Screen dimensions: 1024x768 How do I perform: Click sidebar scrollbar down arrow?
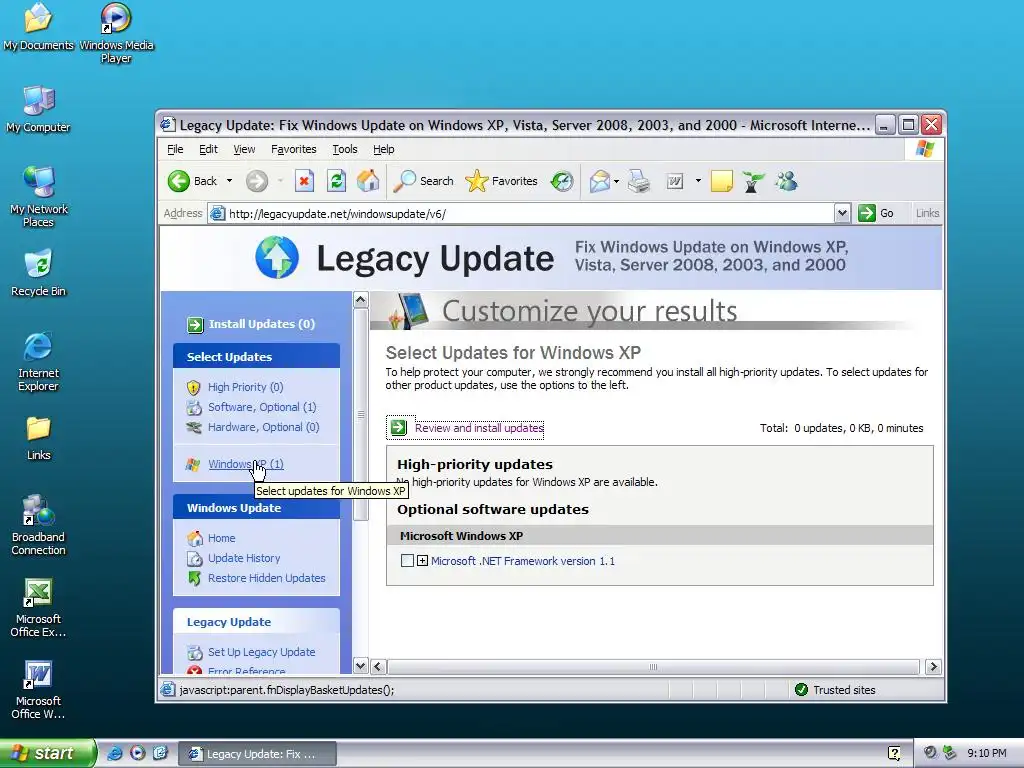pyautogui.click(x=360, y=666)
